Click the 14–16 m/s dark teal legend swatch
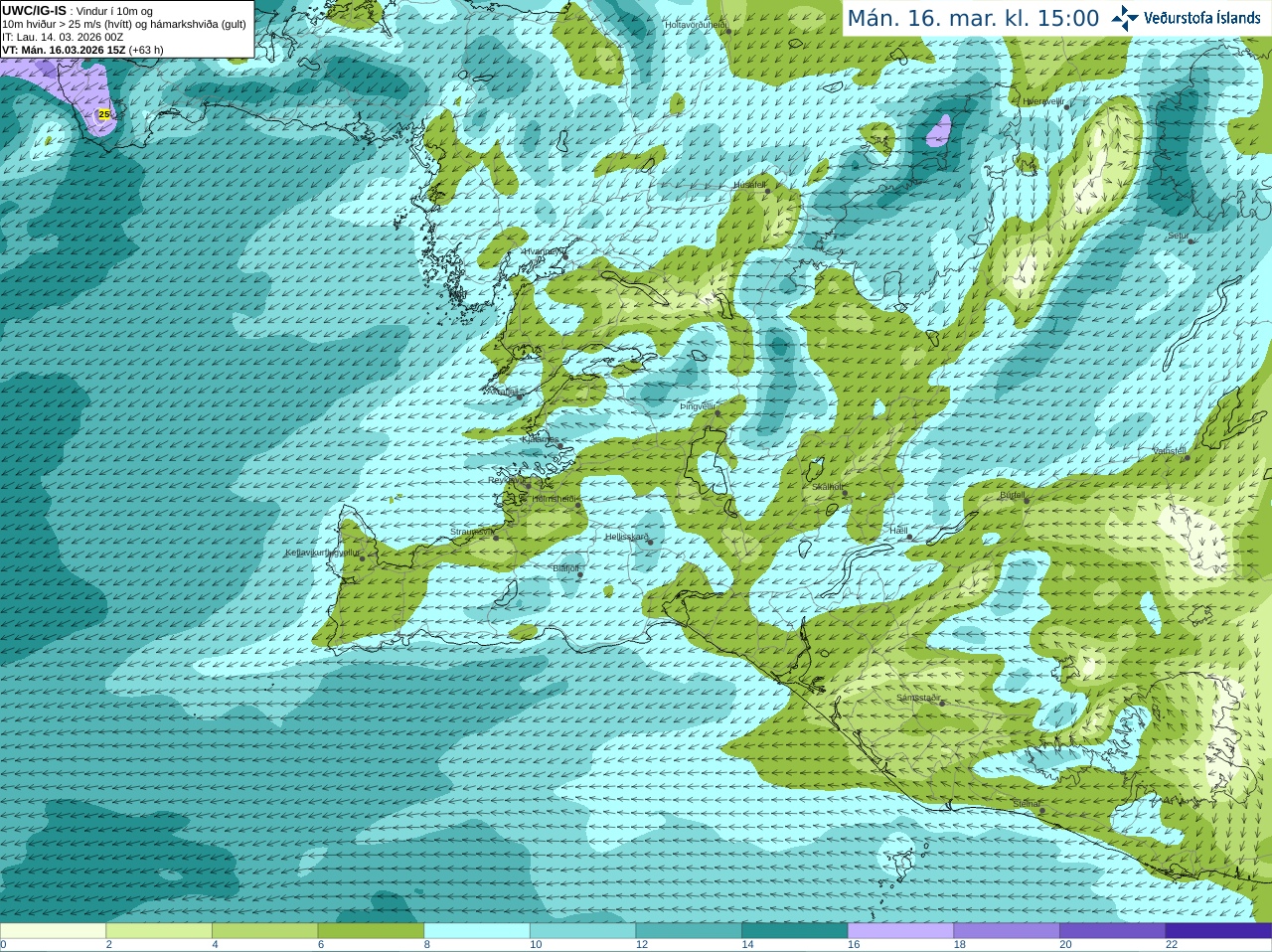Screen dimensions: 1272x952 pyautogui.click(x=795, y=931)
